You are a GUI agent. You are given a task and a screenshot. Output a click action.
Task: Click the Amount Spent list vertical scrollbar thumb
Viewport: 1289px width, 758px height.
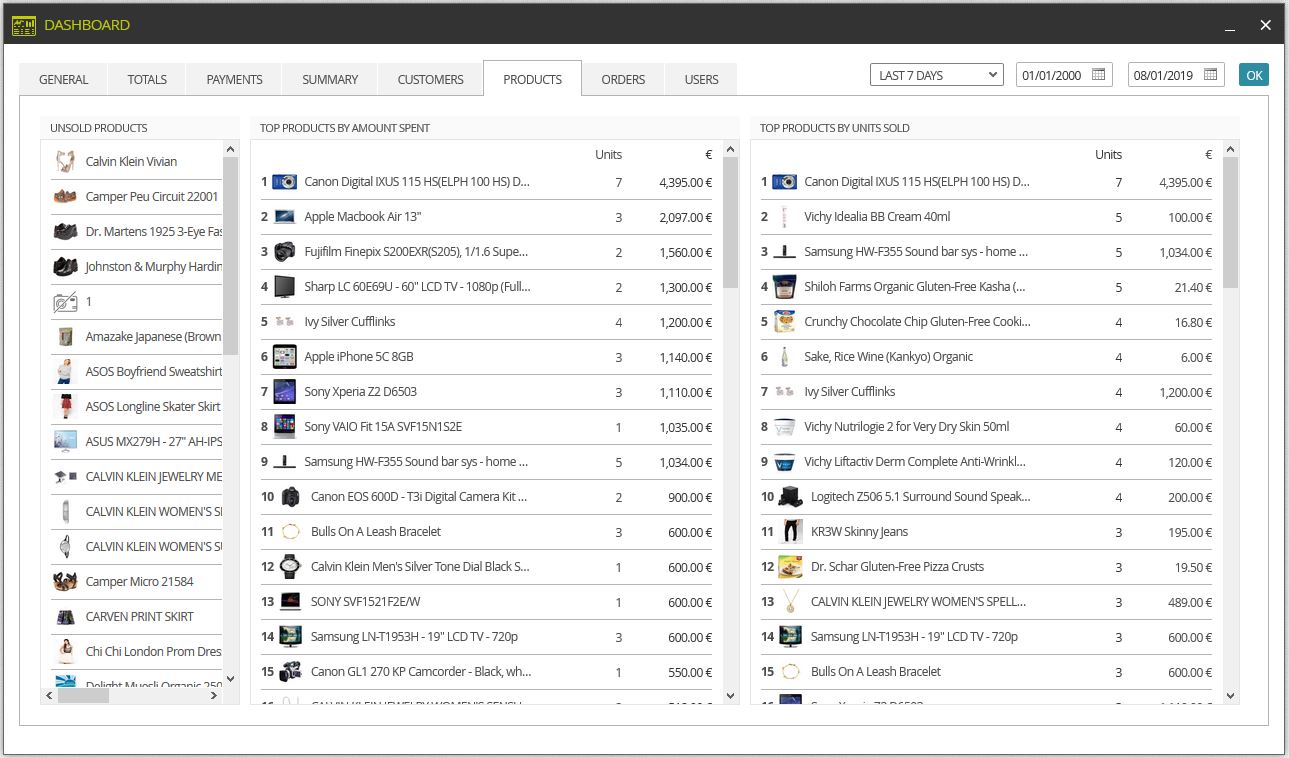(x=730, y=222)
